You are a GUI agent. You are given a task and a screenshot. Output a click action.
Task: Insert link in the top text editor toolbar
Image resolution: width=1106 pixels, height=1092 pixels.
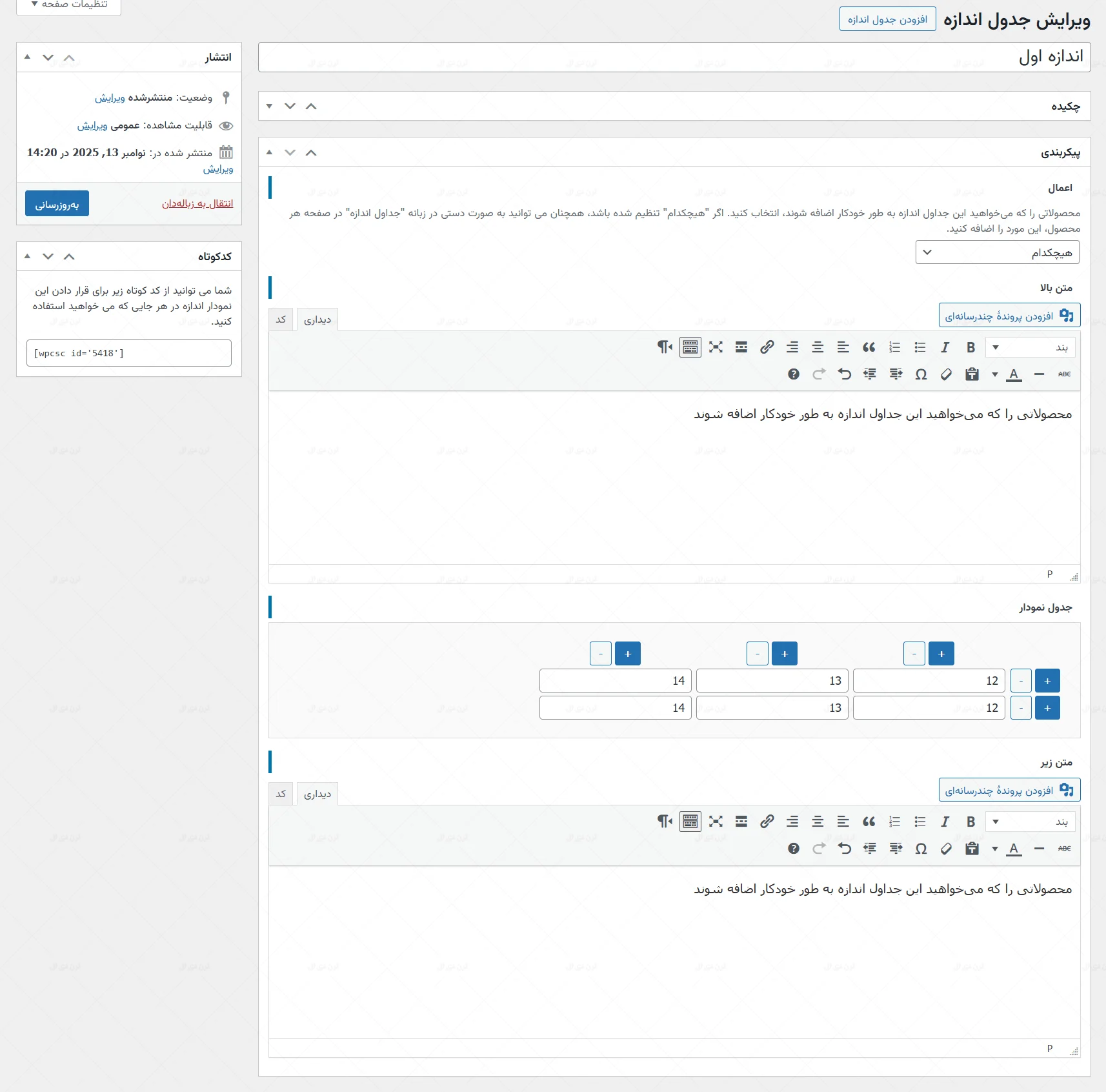point(767,348)
